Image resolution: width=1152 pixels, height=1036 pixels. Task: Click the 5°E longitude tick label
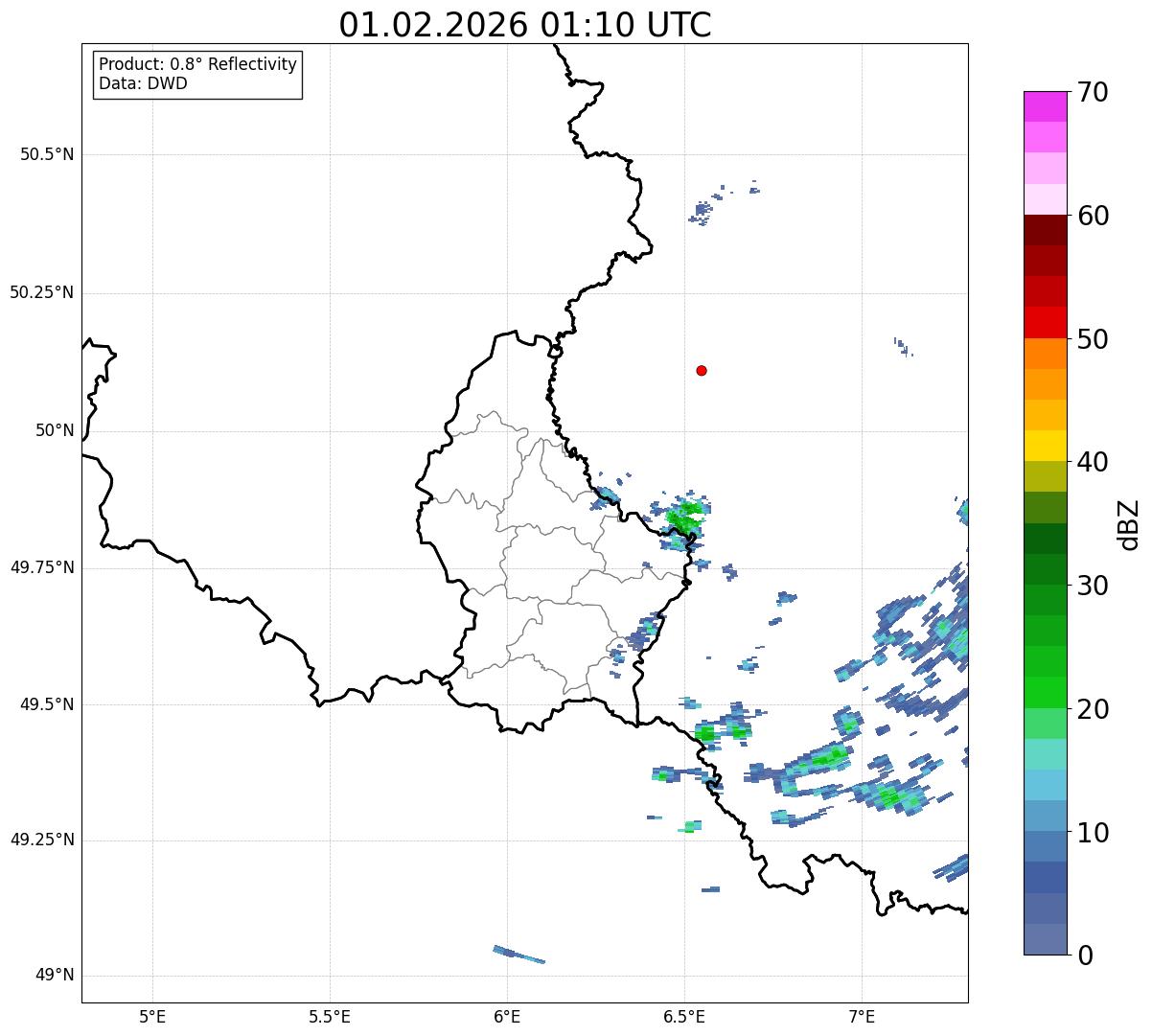coord(152,1016)
